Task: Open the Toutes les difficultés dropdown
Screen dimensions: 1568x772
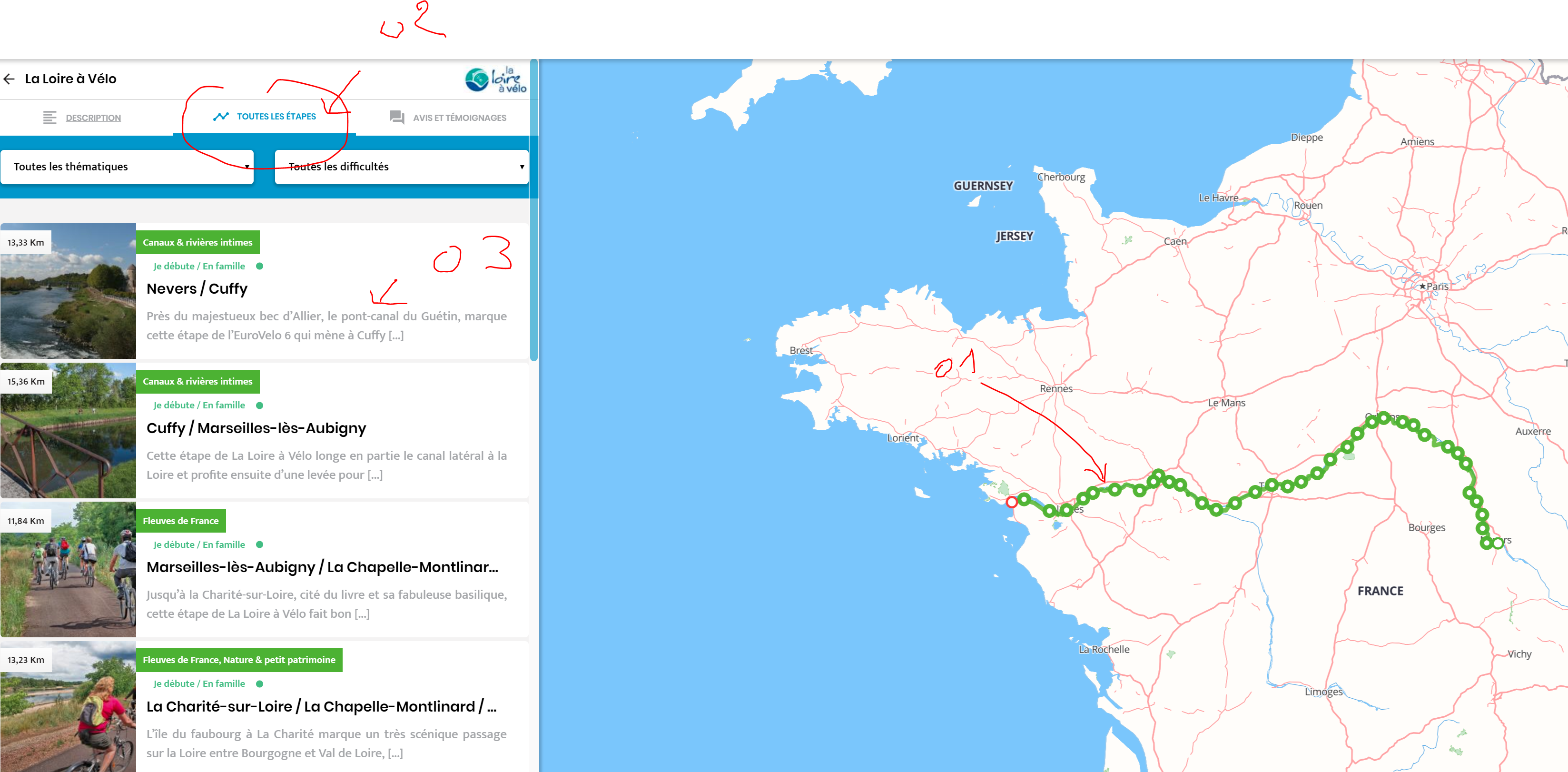Action: [x=402, y=167]
